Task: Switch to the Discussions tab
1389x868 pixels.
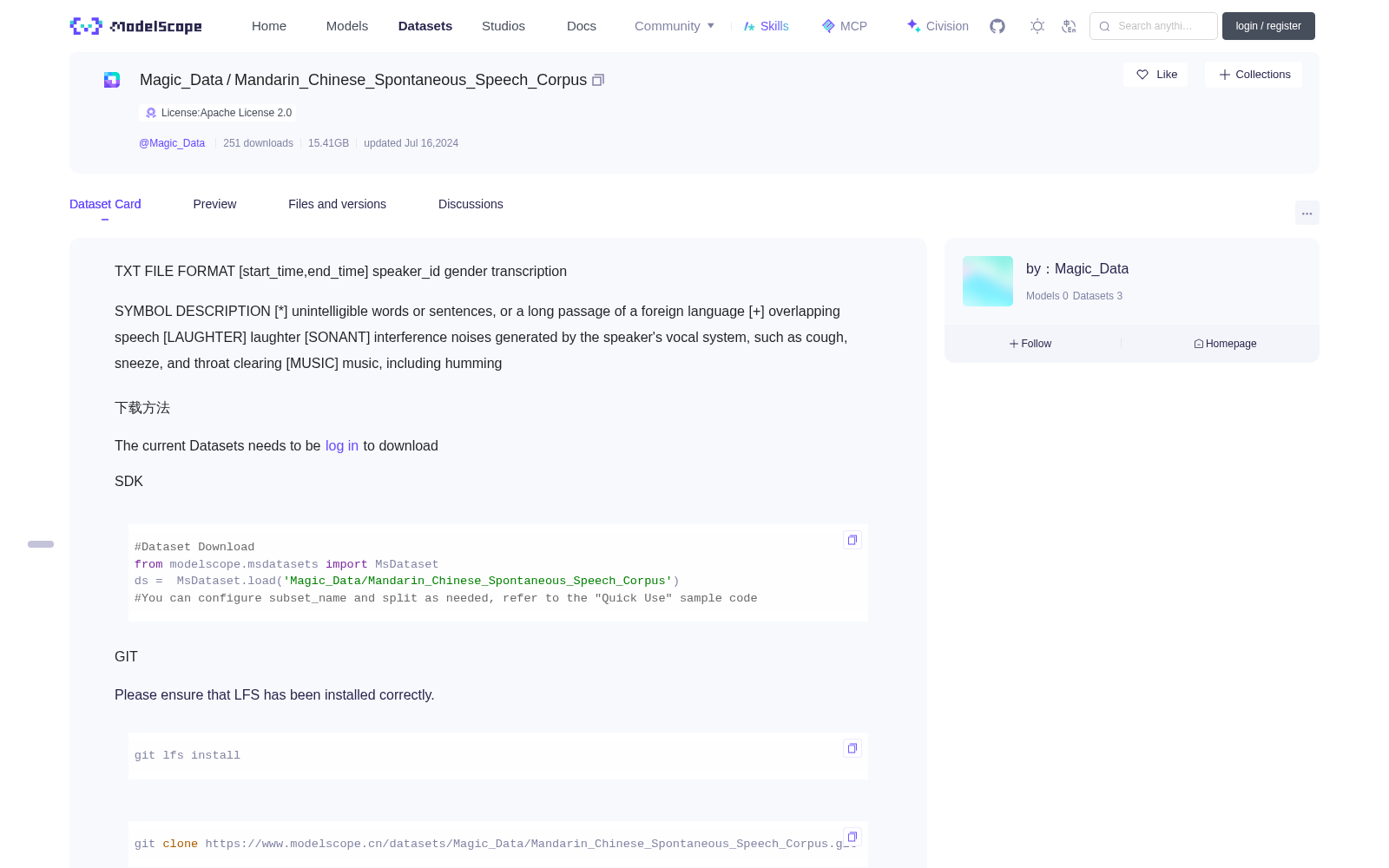Action: 471,204
